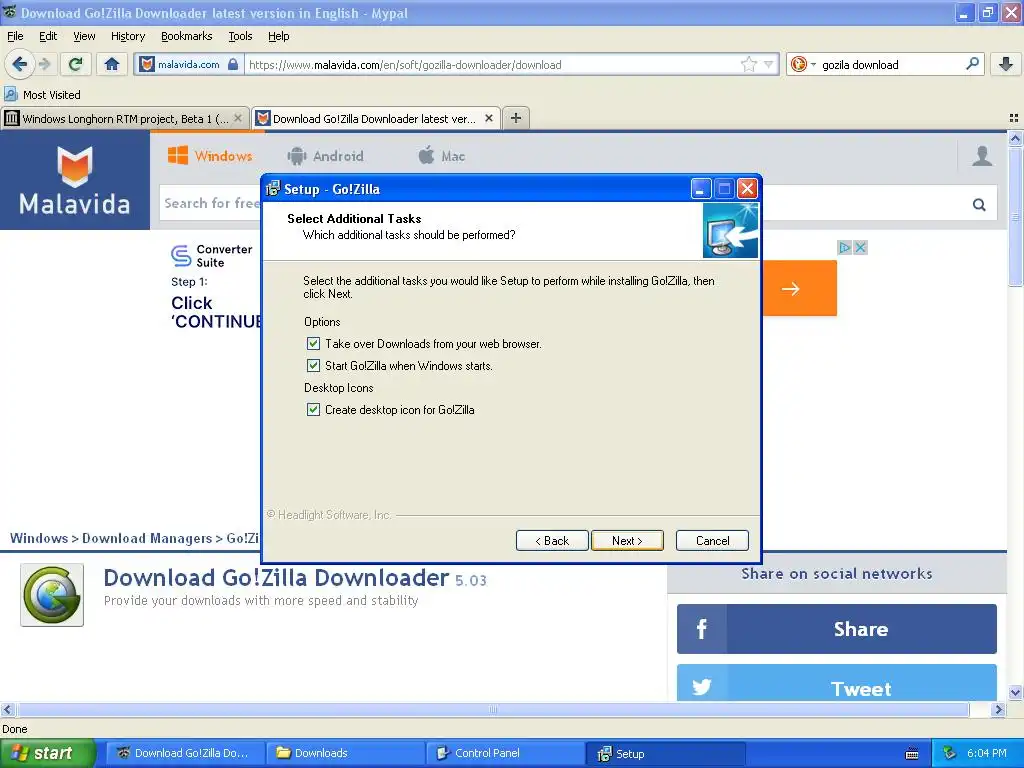The width and height of the screenshot is (1024, 768).
Task: Select the Windows platform tab on Malavida
Action: point(210,156)
